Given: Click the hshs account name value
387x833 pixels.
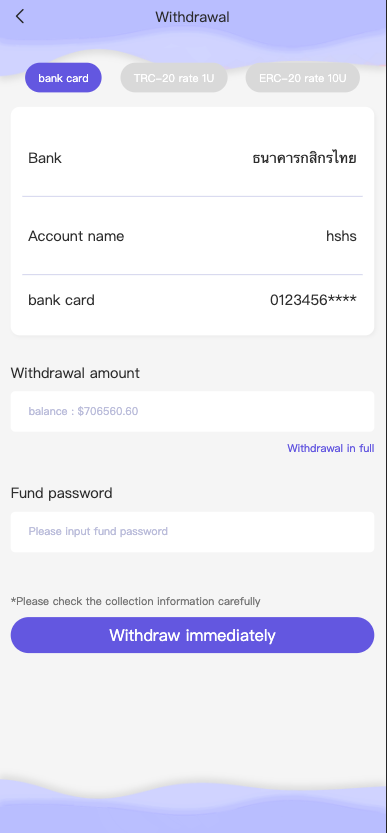Looking at the screenshot, I should (341, 236).
